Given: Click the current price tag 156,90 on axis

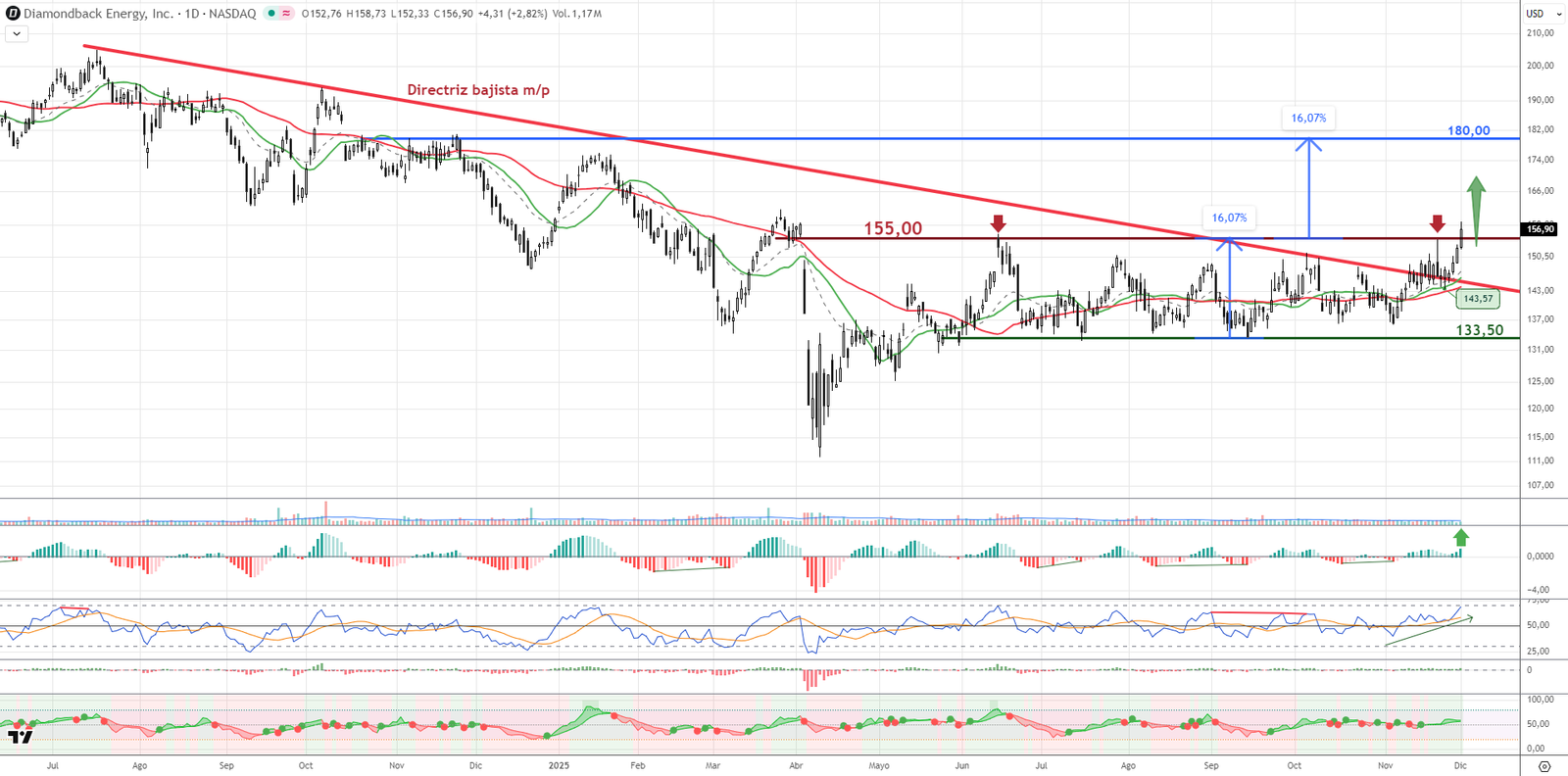Looking at the screenshot, I should point(1540,229).
